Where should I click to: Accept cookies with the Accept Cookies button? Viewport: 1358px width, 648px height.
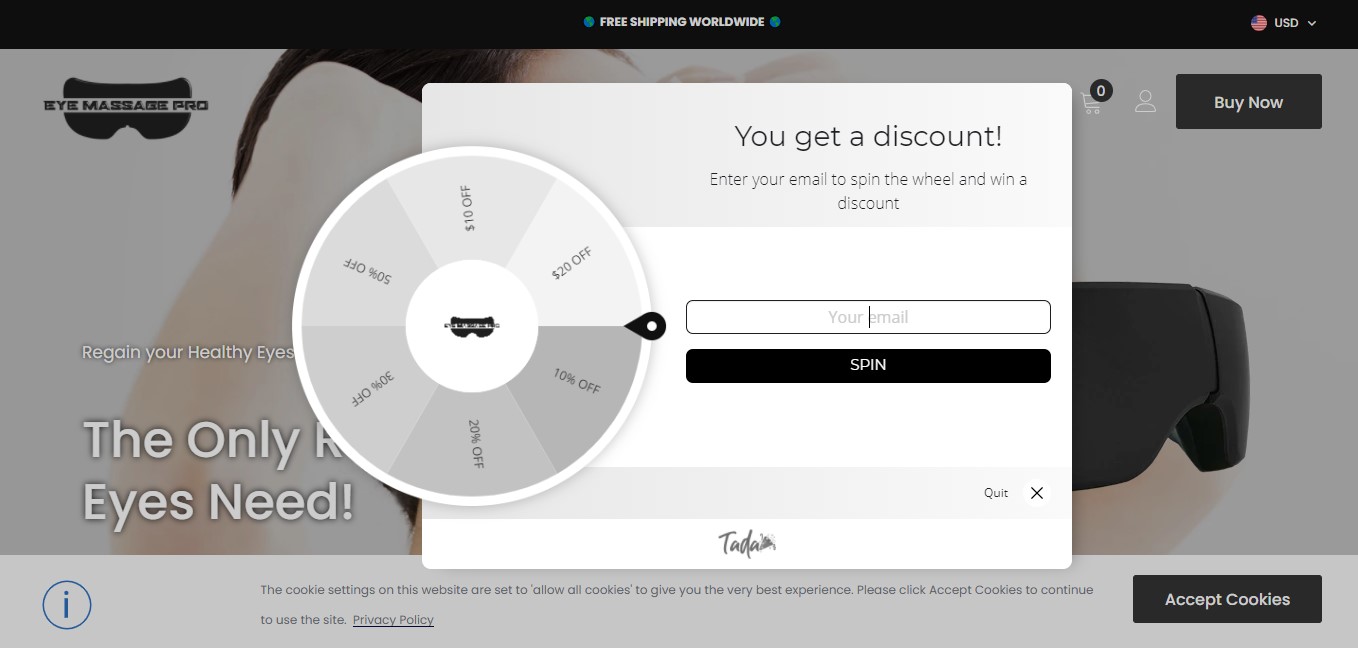1227,599
